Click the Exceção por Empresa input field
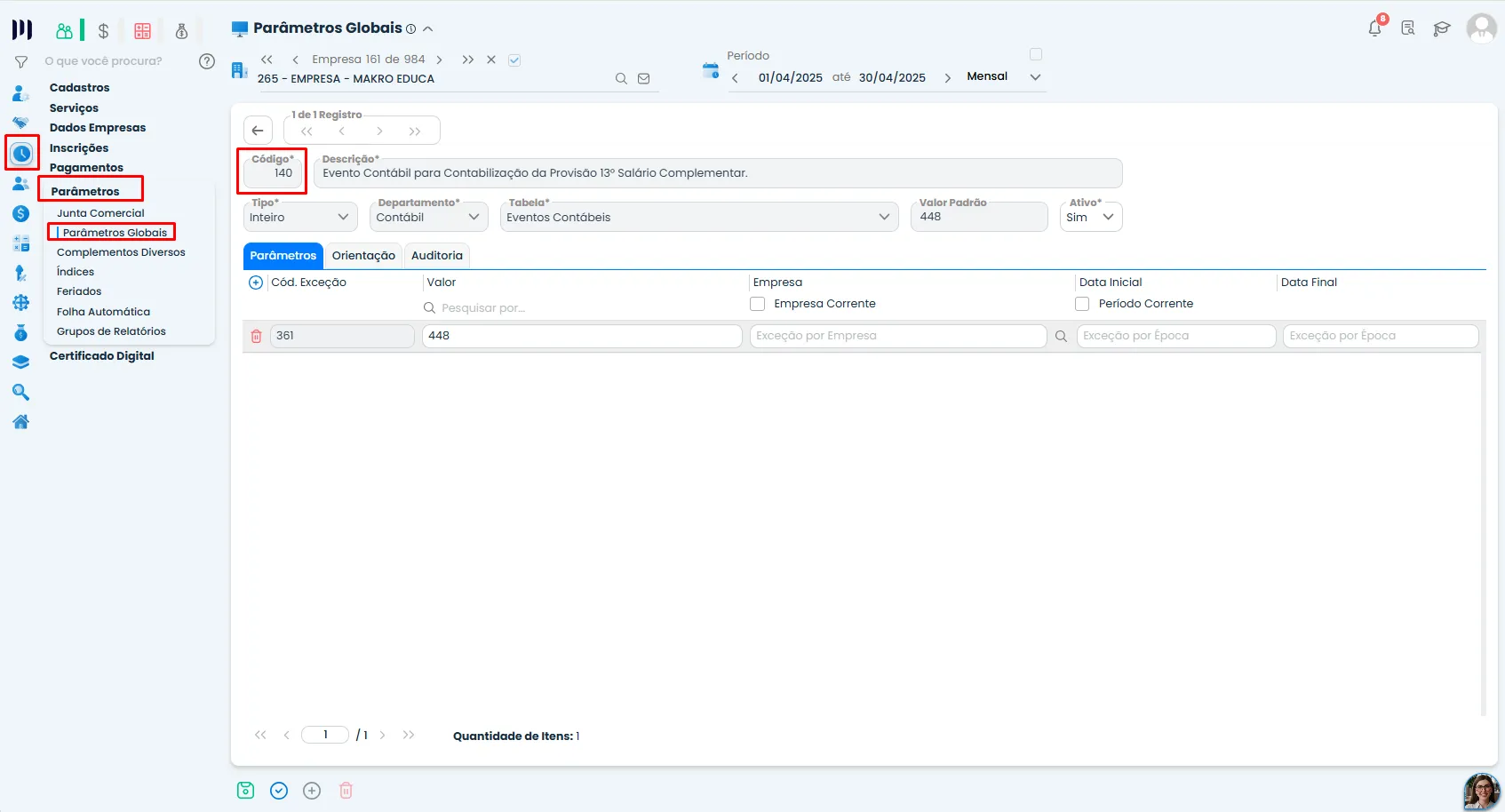1505x812 pixels. (898, 336)
